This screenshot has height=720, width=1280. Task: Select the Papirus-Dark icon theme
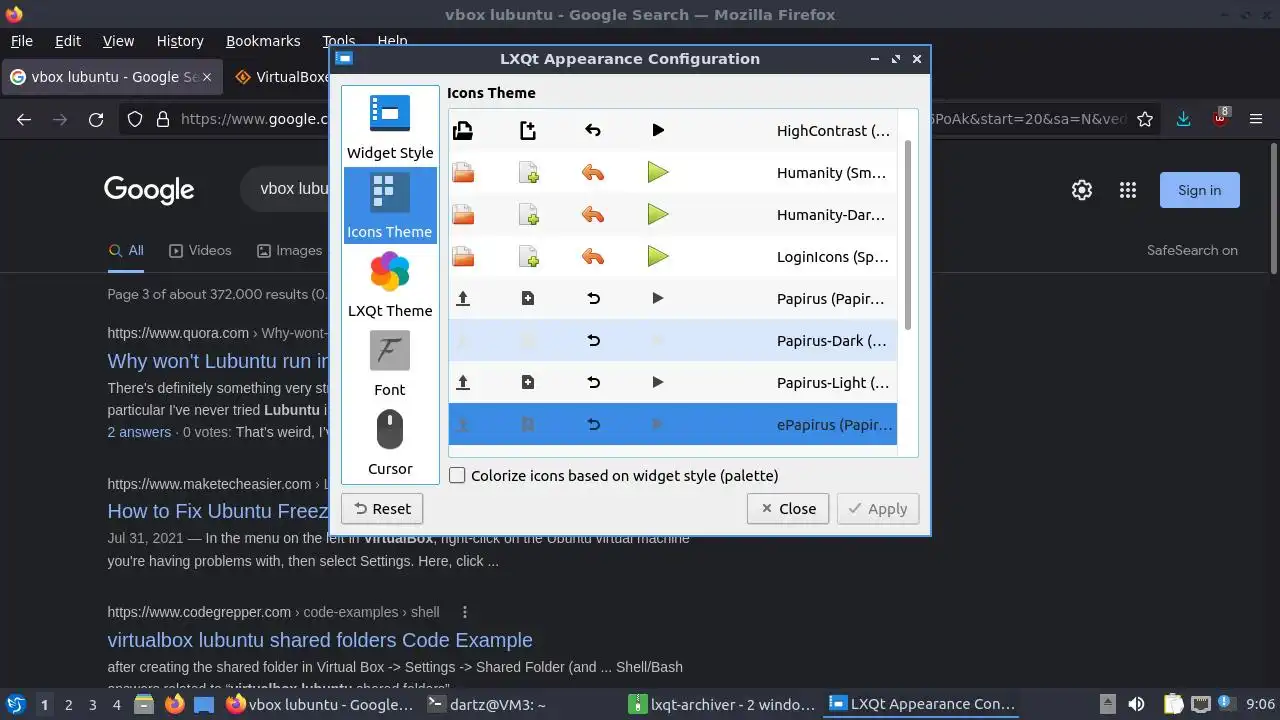tap(672, 341)
